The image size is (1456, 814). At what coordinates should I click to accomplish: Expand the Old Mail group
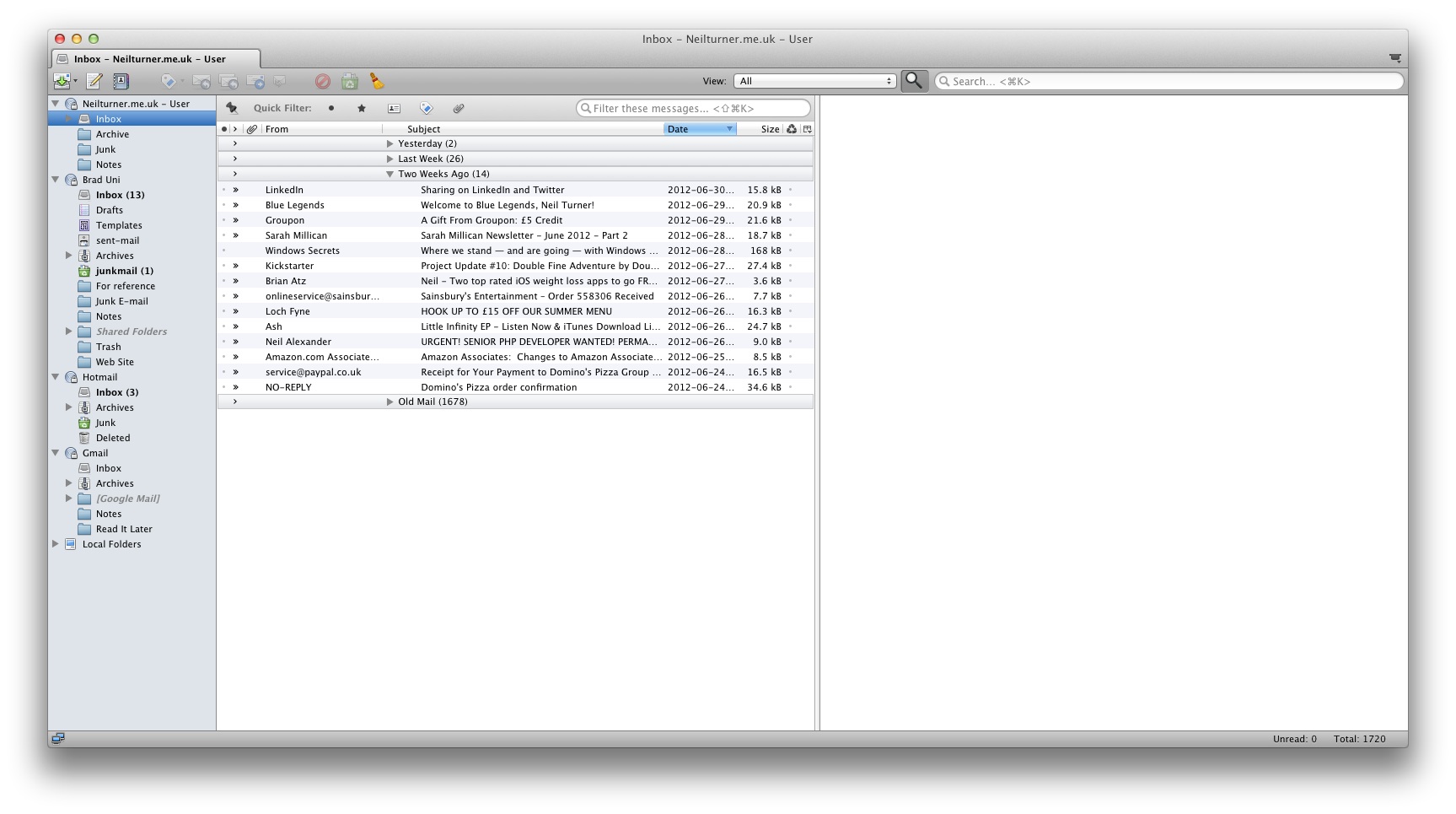coord(390,402)
